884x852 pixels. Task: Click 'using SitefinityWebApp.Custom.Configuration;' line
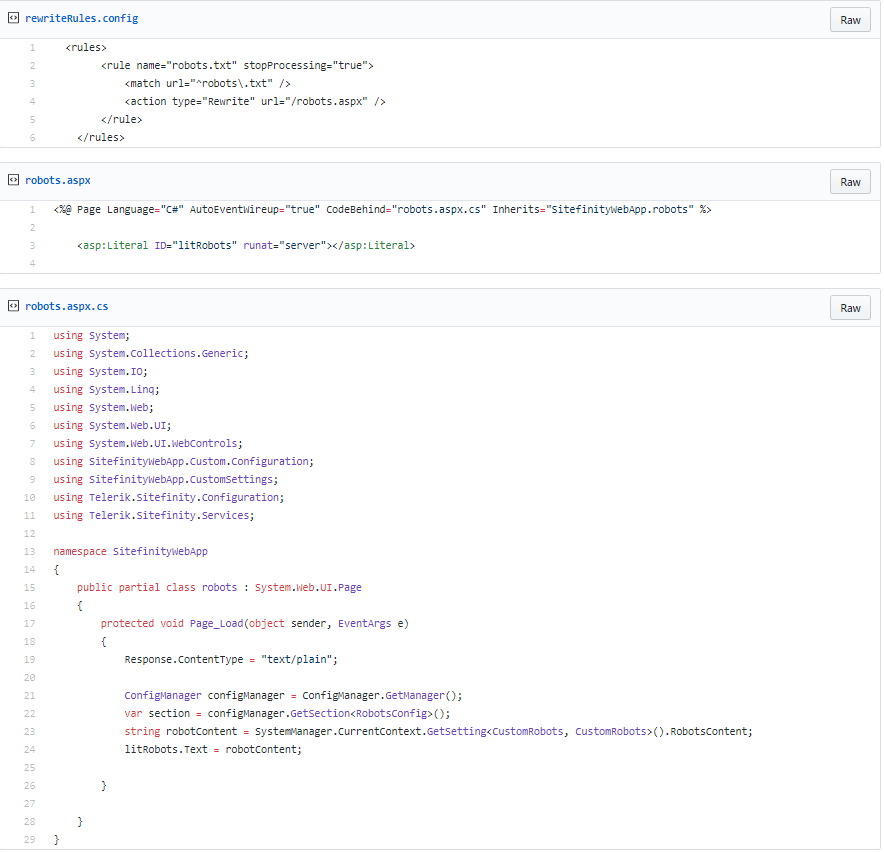[x=183, y=462]
